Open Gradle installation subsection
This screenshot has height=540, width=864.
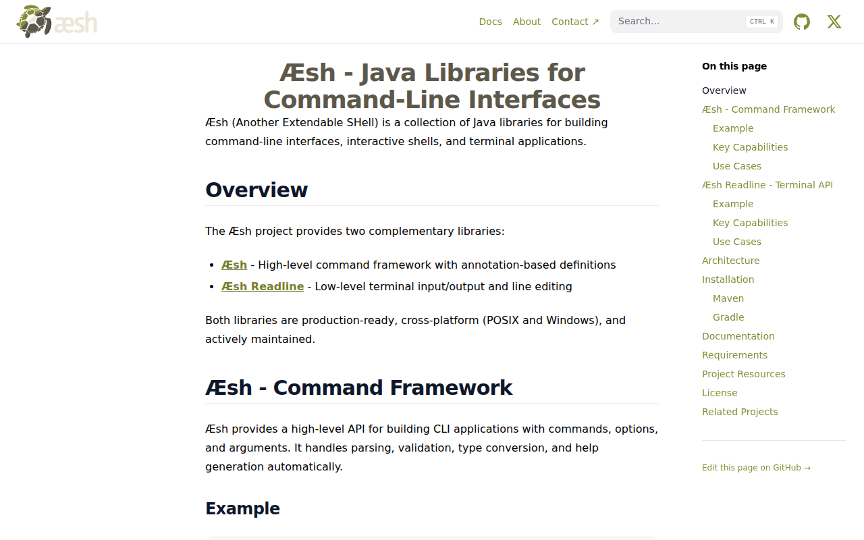(728, 318)
